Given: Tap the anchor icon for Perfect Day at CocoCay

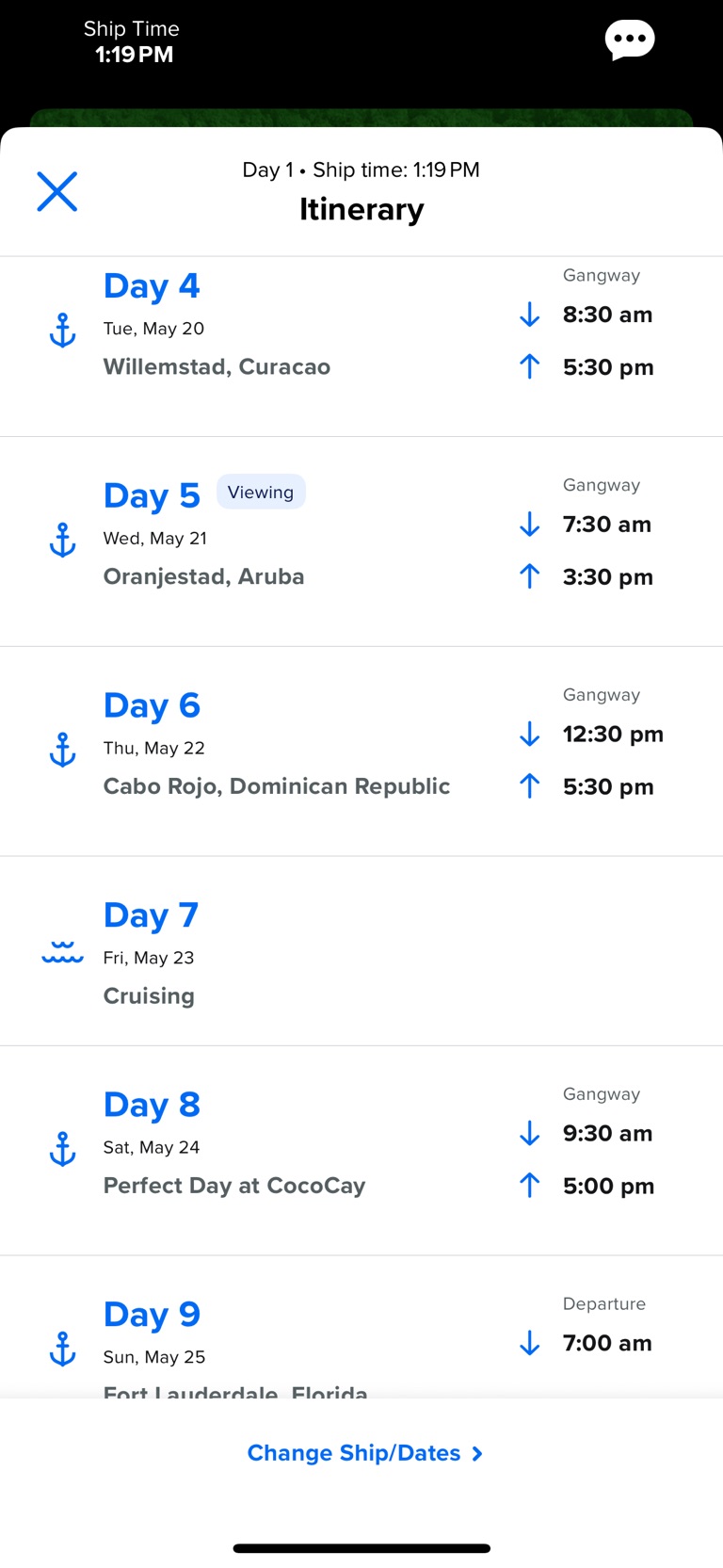Looking at the screenshot, I should click(x=62, y=1150).
